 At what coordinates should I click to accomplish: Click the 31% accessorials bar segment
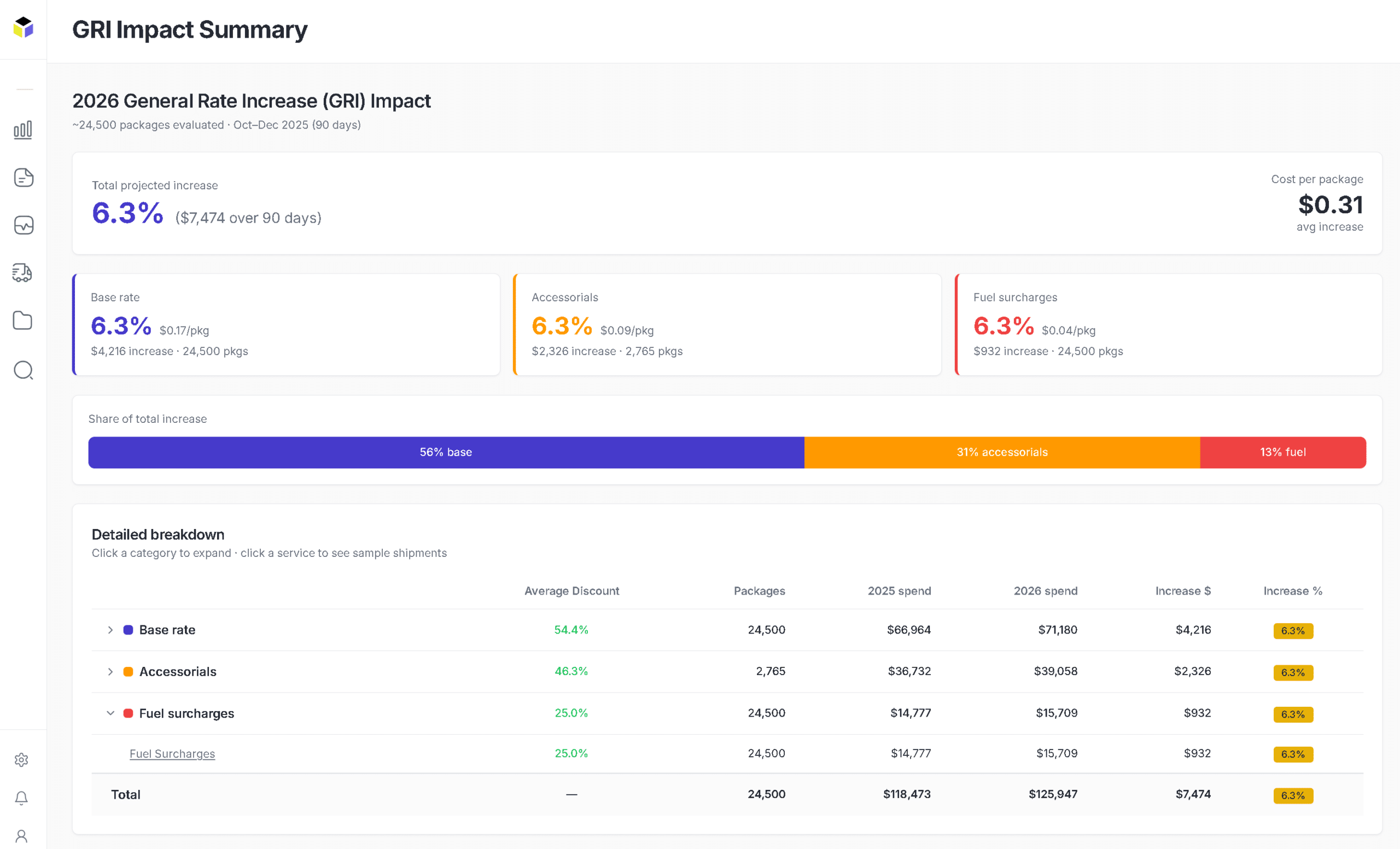click(x=1002, y=452)
